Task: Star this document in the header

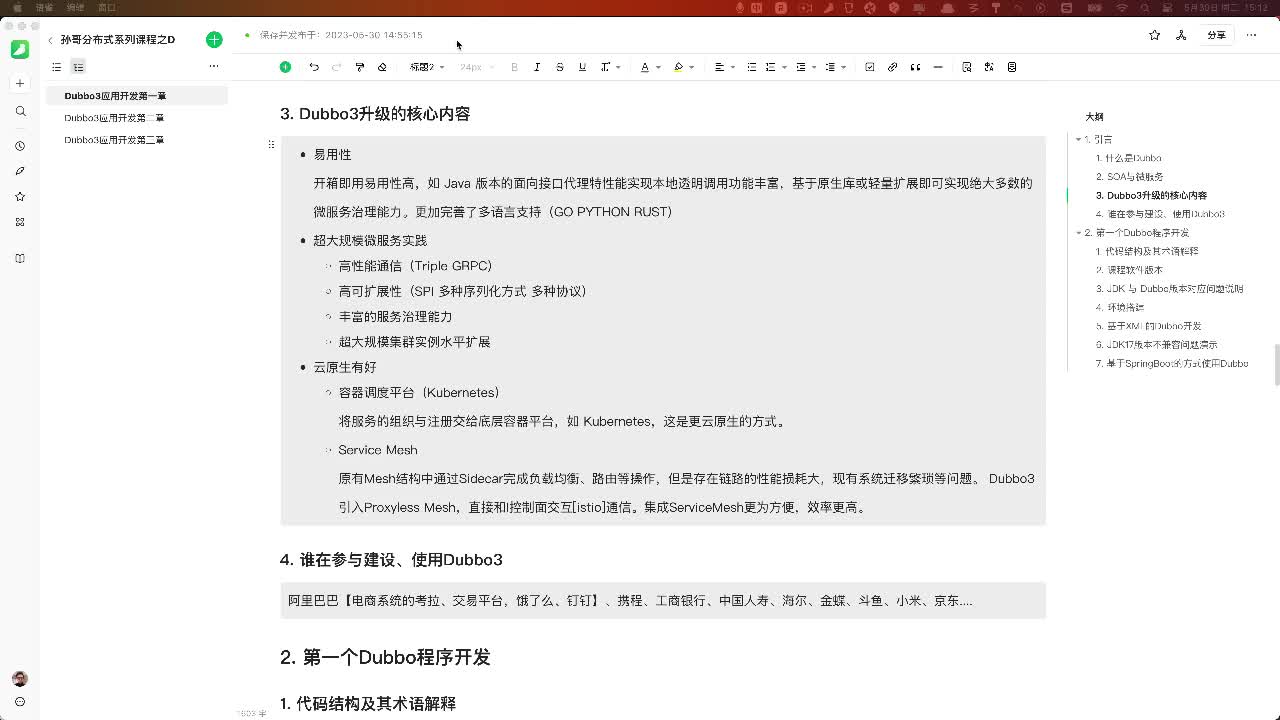Action: [x=1155, y=35]
